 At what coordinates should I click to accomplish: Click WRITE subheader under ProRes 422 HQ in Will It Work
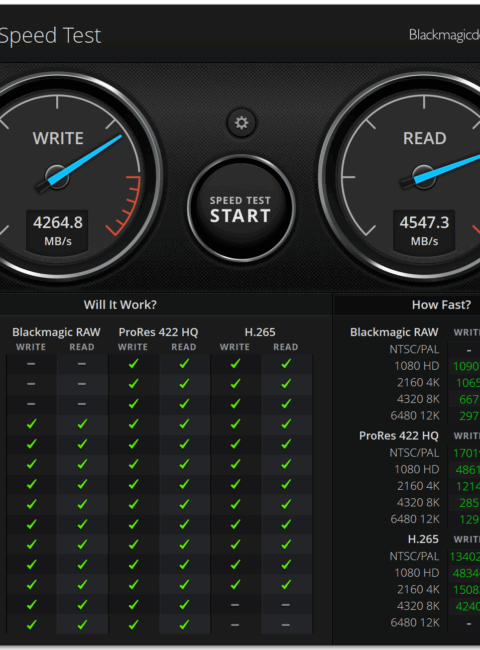pyautogui.click(x=133, y=347)
